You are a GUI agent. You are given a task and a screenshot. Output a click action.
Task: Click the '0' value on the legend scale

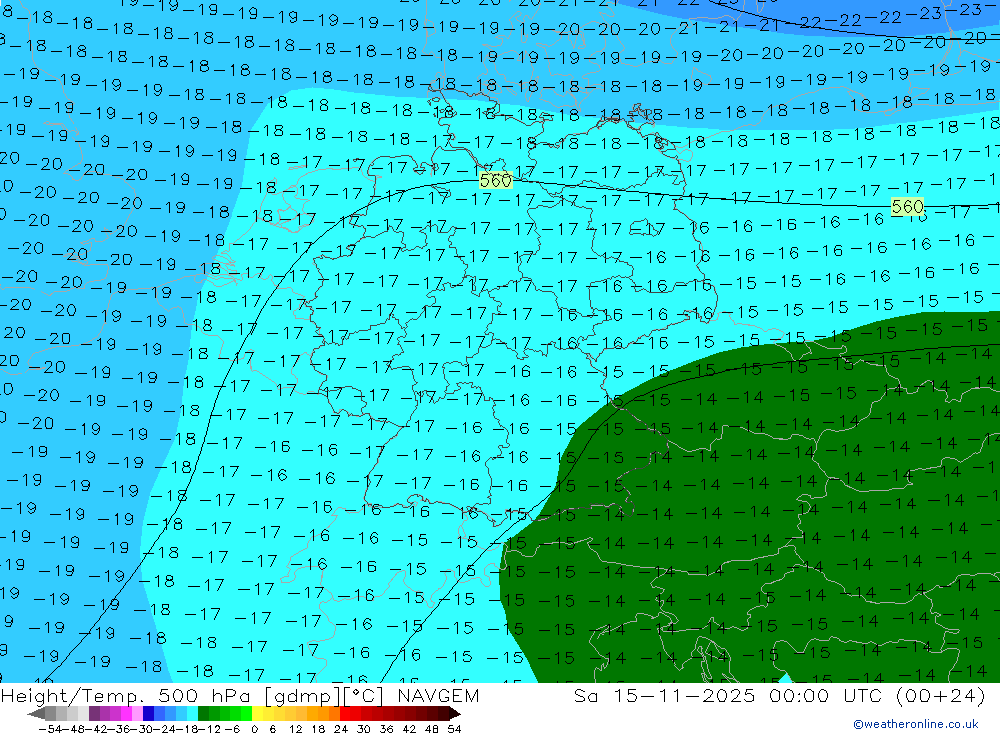coord(254,729)
